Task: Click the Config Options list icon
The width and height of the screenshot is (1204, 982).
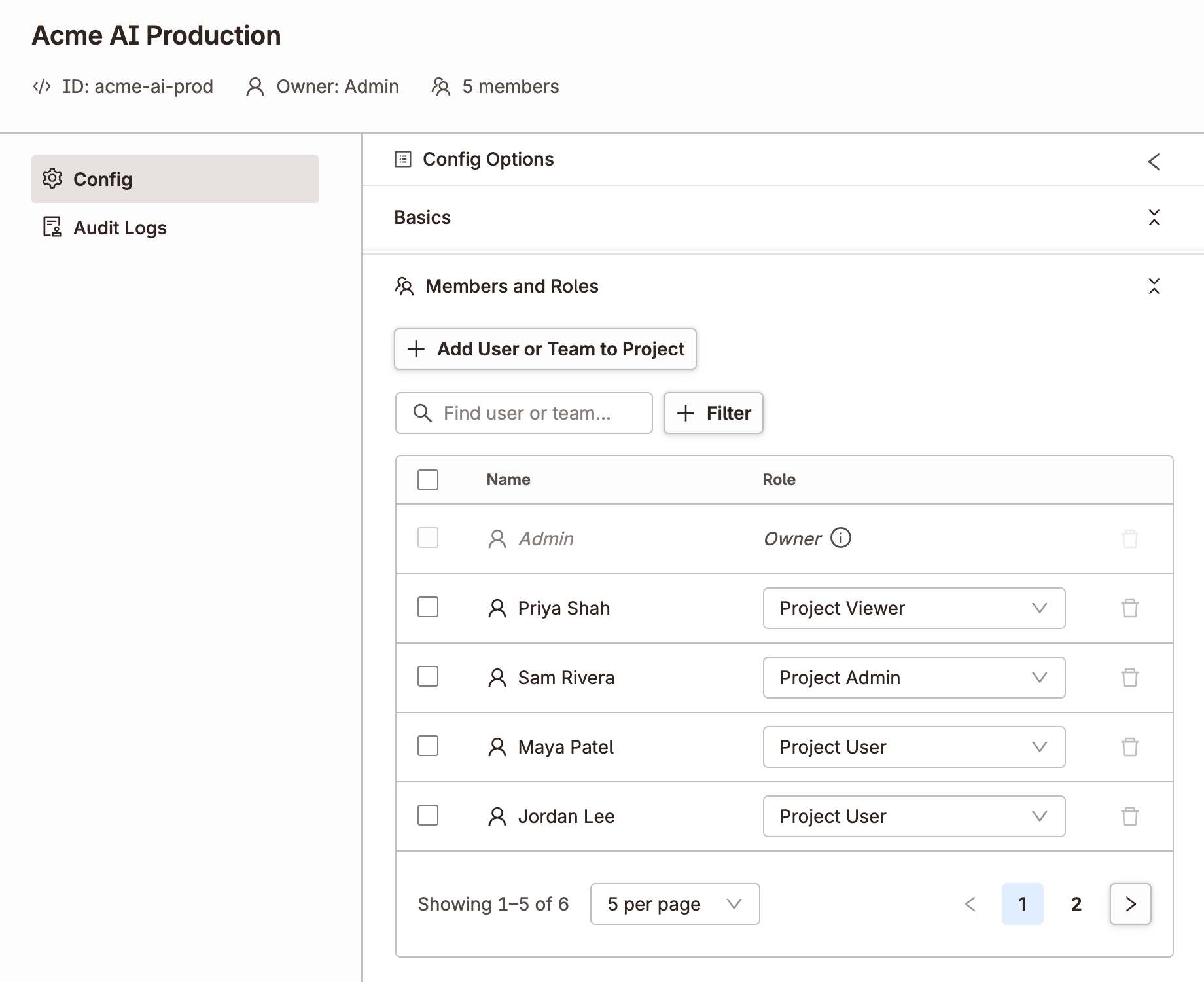Action: click(x=403, y=159)
